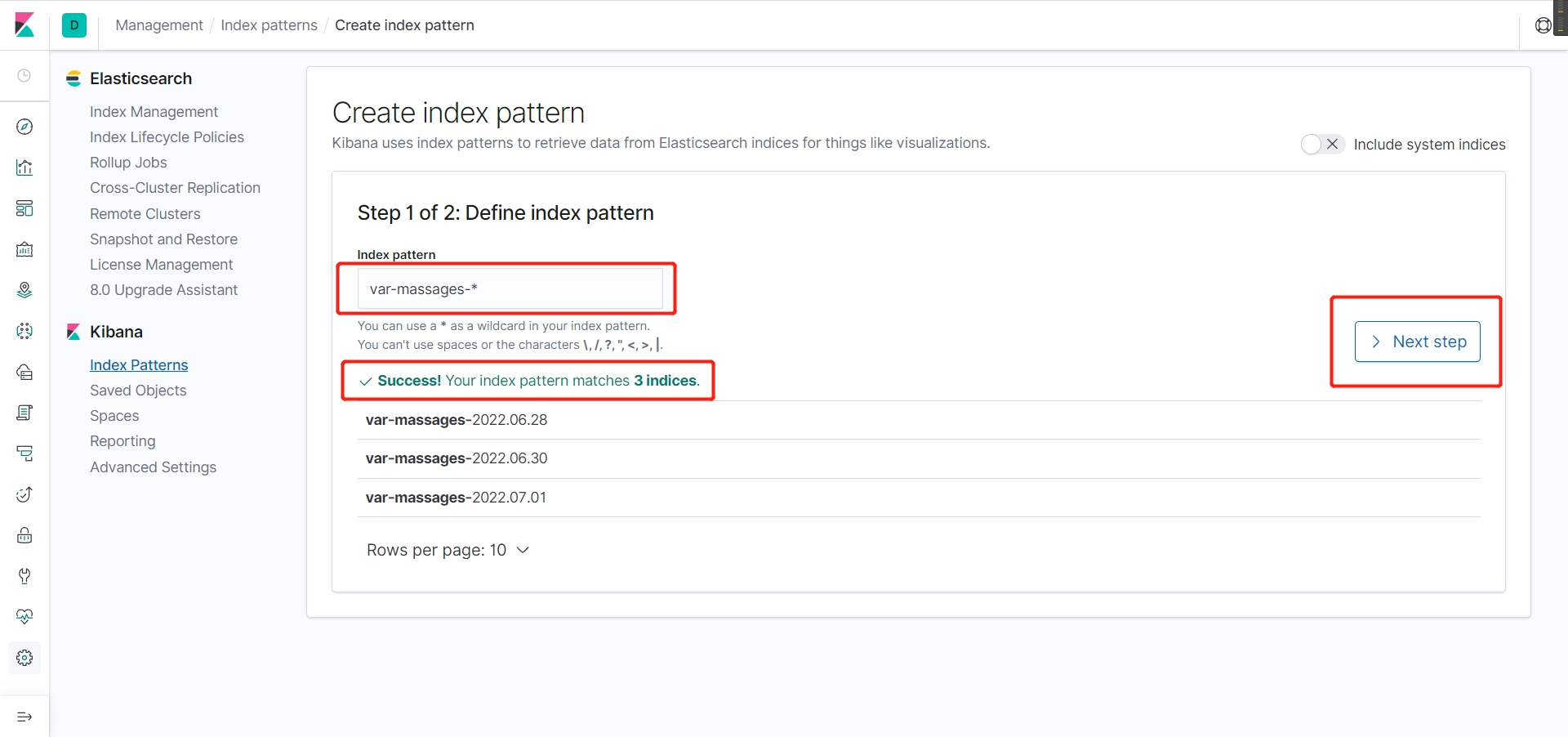The image size is (1568, 737).
Task: Open the Machine Learning sidebar icon
Action: pos(24,331)
